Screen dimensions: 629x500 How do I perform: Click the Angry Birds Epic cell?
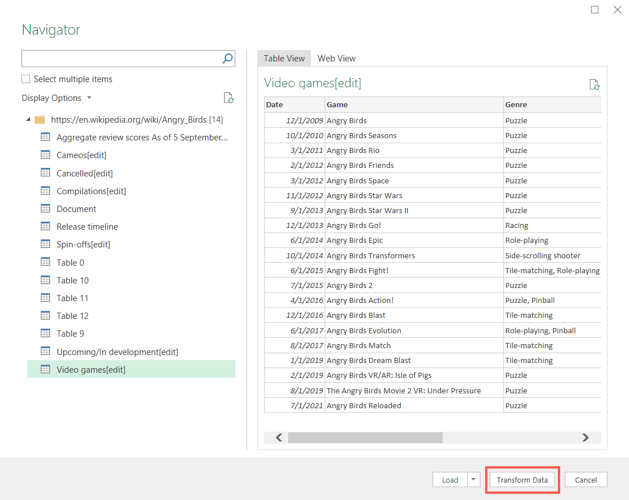click(x=414, y=240)
